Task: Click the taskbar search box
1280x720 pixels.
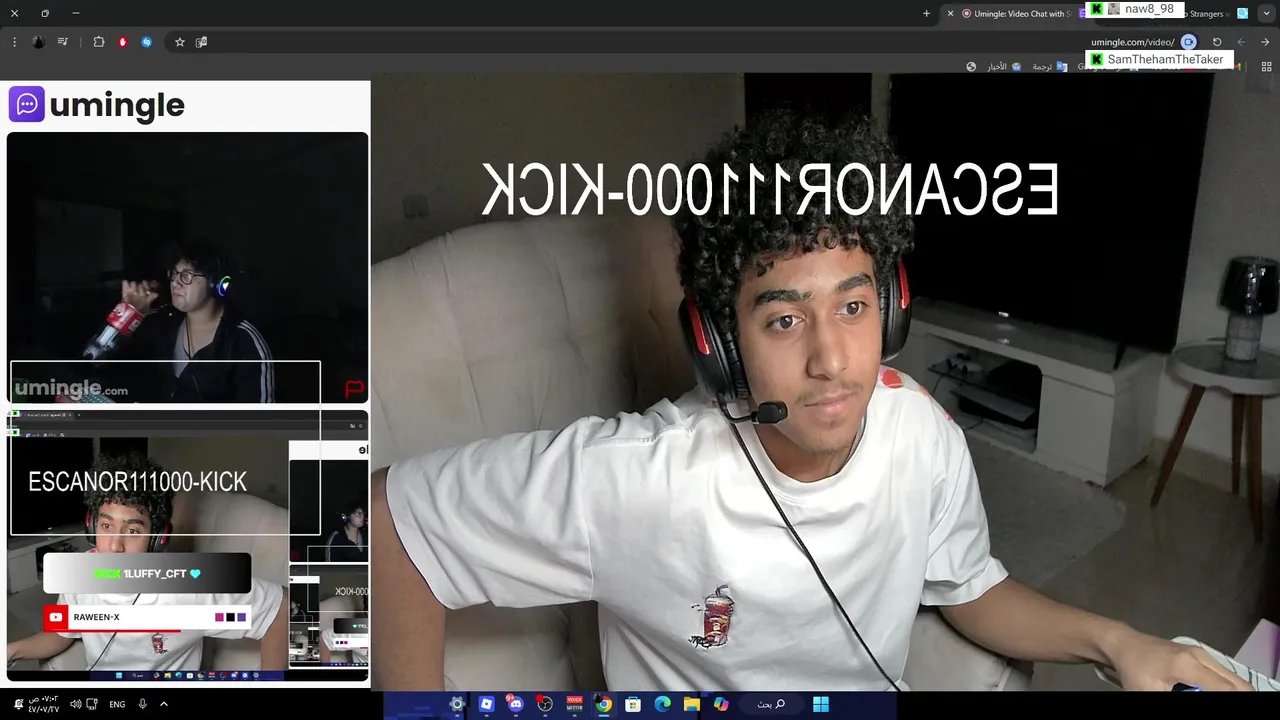Action: pos(770,704)
